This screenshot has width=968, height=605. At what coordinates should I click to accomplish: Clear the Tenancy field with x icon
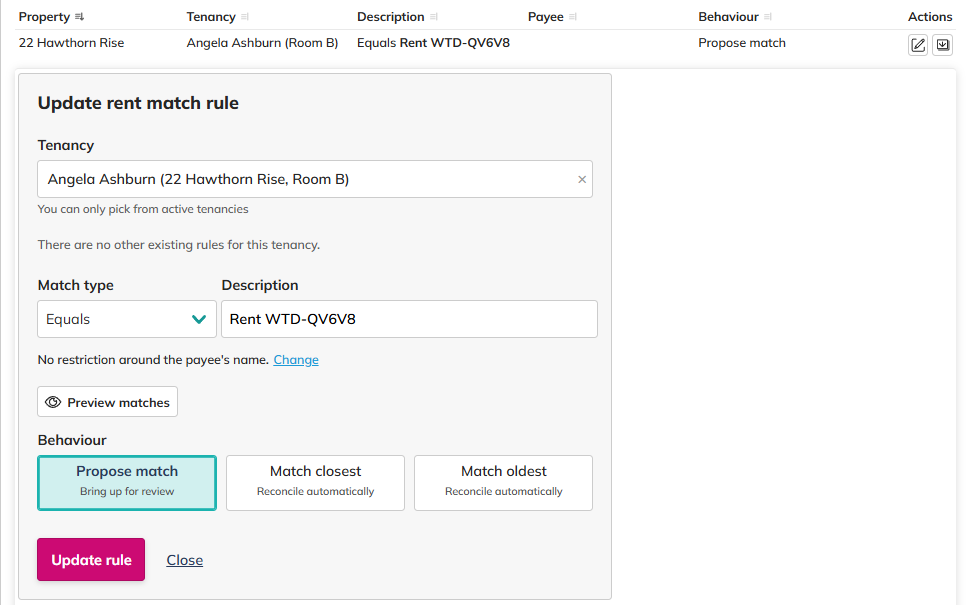pyautogui.click(x=582, y=180)
